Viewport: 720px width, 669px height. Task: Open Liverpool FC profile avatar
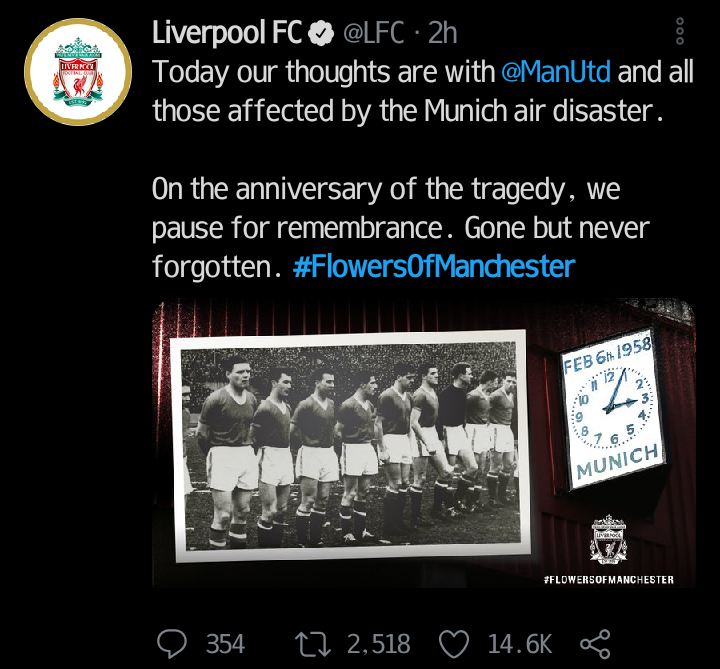[x=78, y=72]
